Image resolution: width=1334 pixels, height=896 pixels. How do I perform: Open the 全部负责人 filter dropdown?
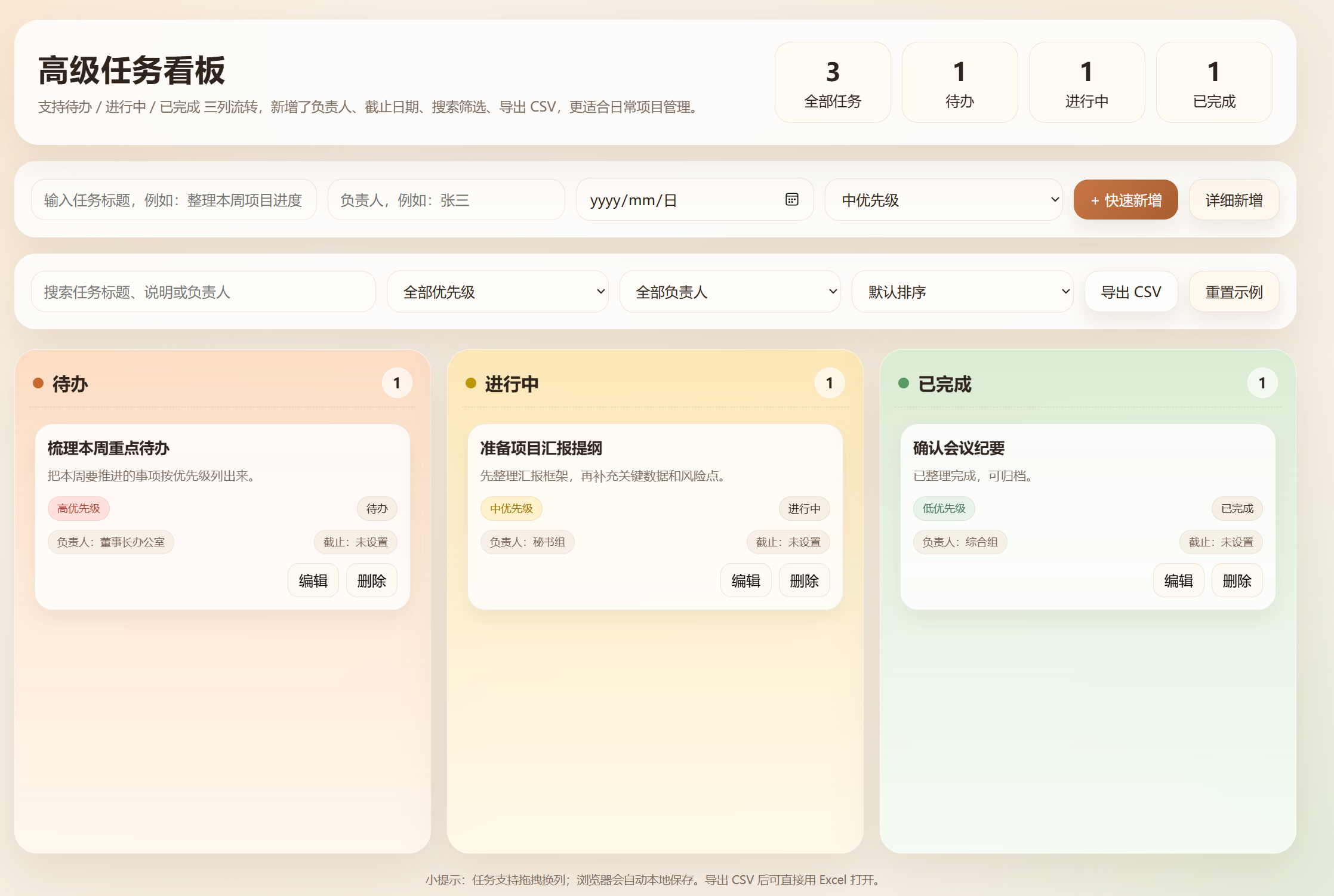coord(729,292)
